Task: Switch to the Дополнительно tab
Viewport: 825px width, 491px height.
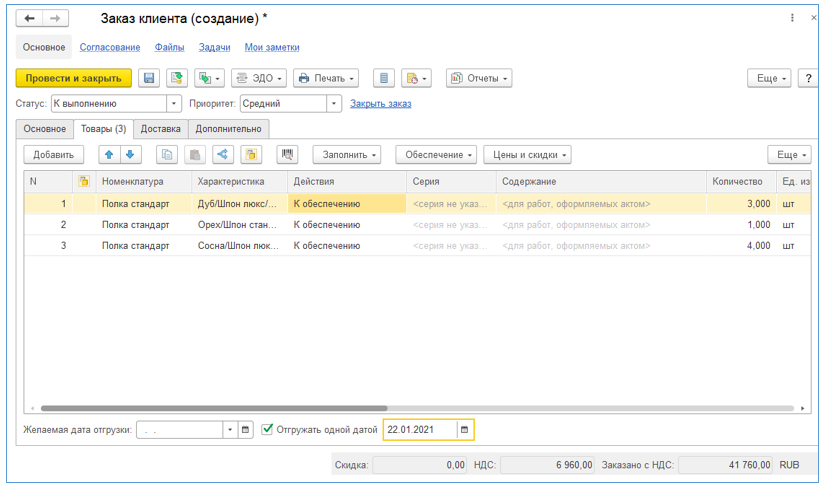Action: (228, 129)
